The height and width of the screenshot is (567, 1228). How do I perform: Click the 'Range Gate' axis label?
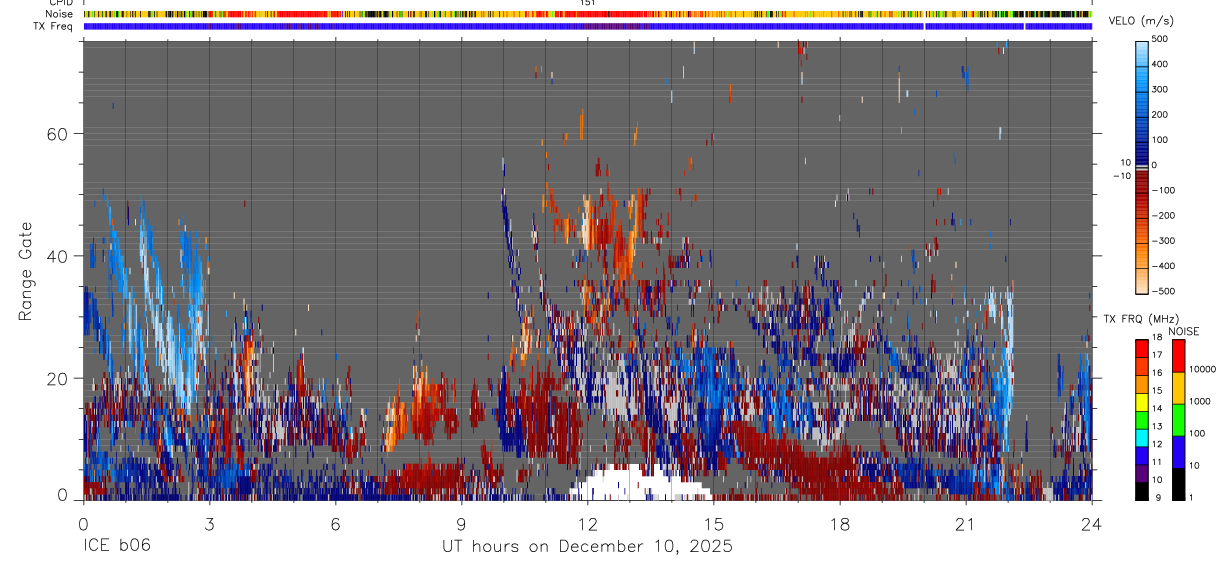coord(27,271)
